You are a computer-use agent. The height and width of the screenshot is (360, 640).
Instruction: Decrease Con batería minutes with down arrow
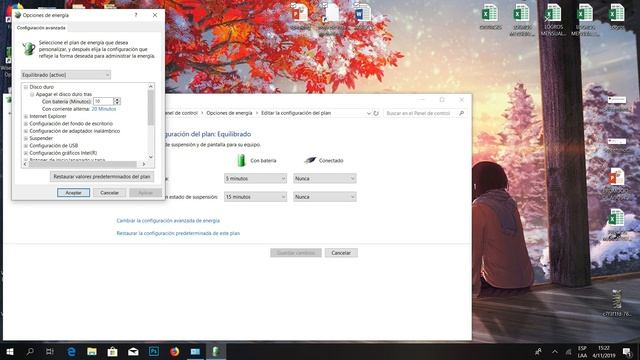(x=117, y=103)
